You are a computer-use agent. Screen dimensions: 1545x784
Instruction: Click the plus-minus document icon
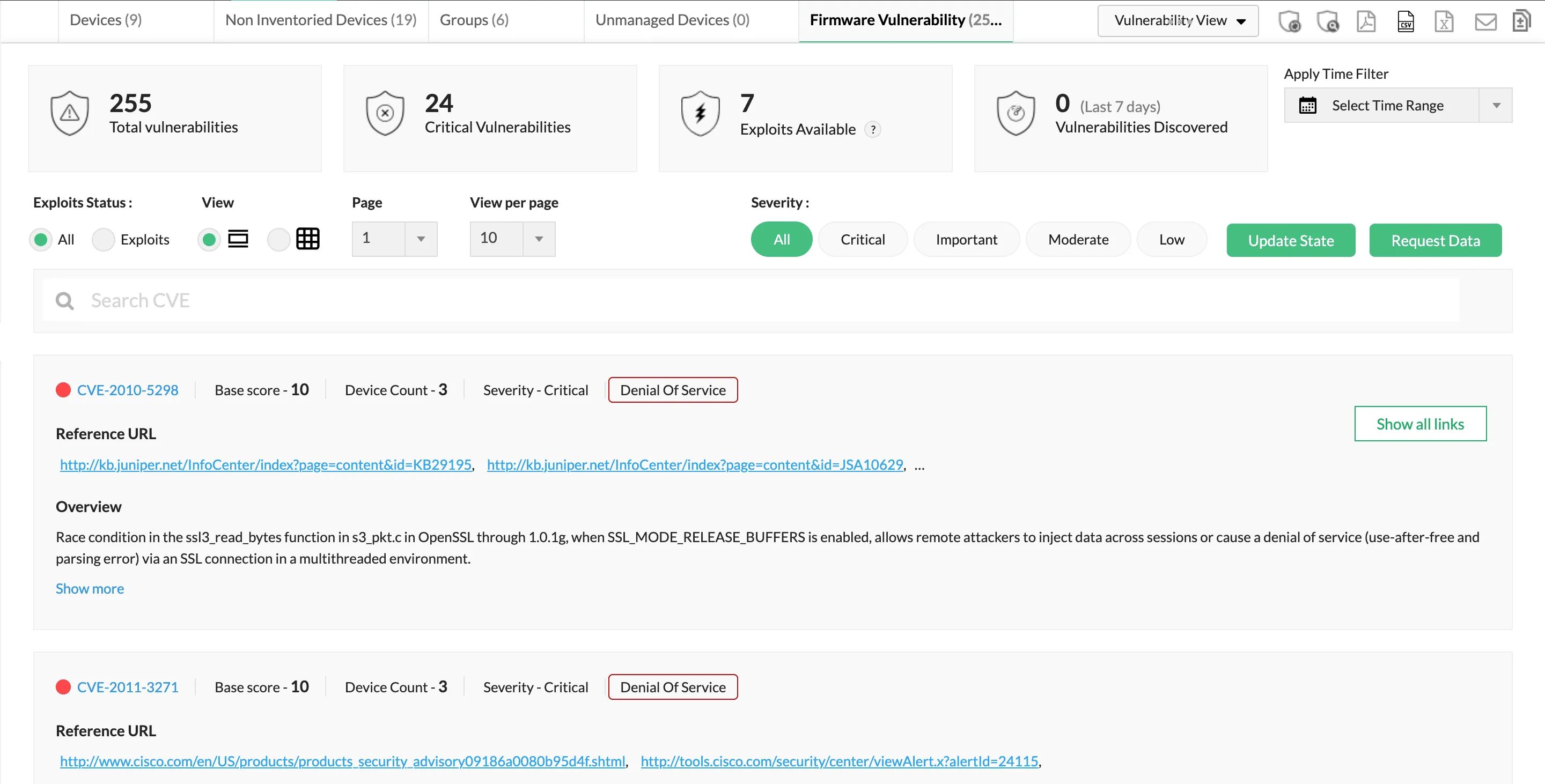pyautogui.click(x=1521, y=21)
